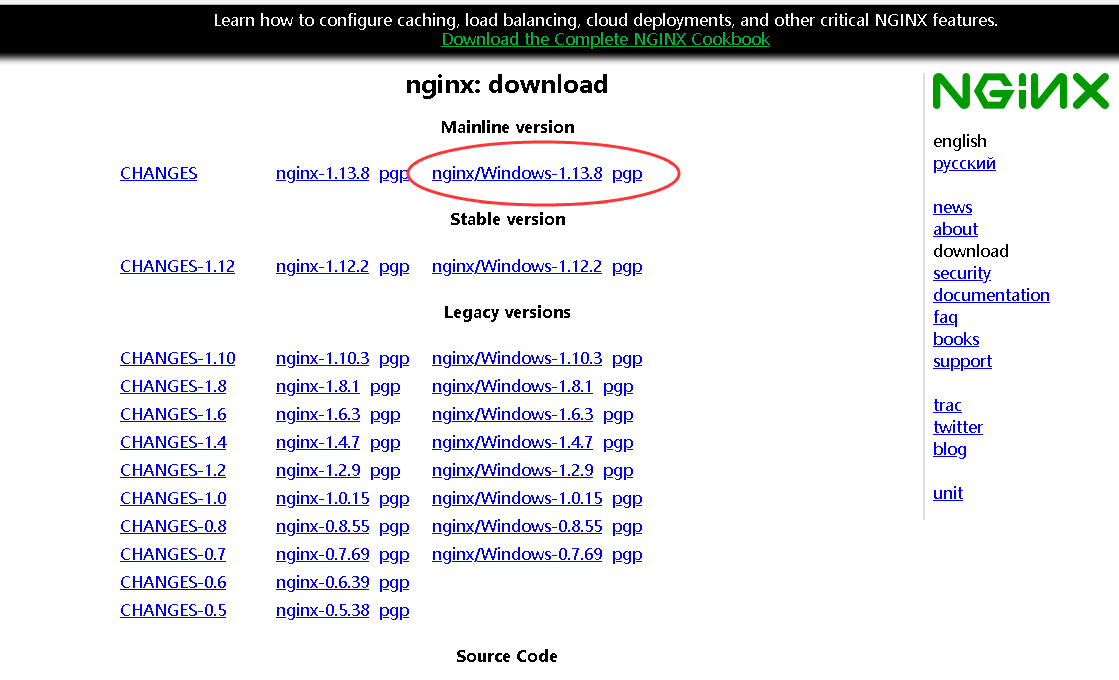Download nginx-0.6.39

click(x=323, y=582)
